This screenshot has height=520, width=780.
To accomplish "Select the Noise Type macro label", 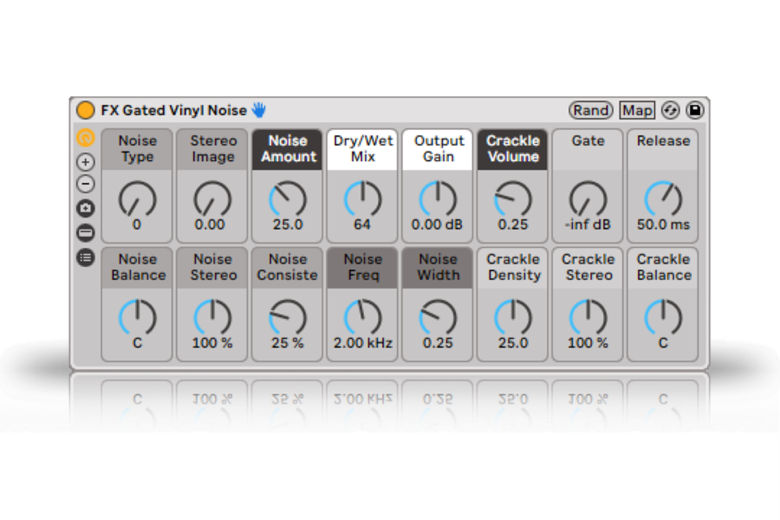I will click(137, 149).
